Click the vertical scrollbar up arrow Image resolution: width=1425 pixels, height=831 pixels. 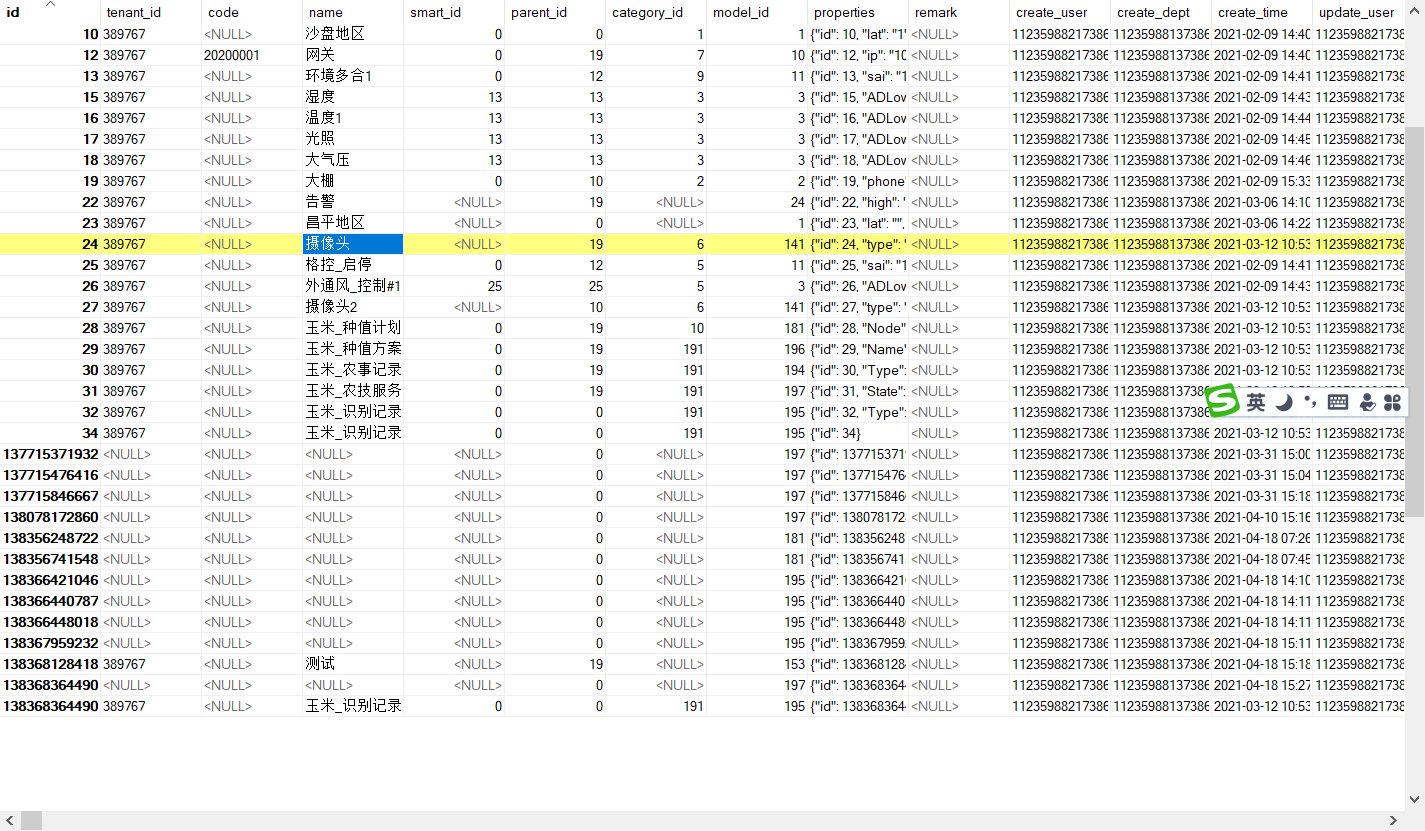point(1417,9)
